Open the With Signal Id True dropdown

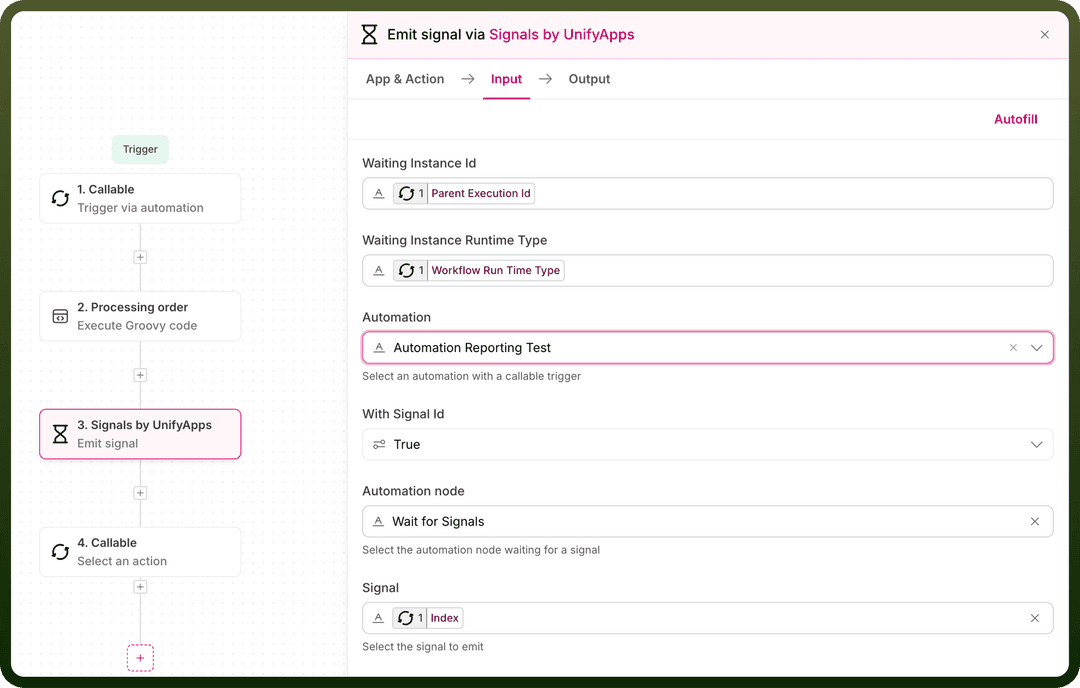click(x=707, y=444)
